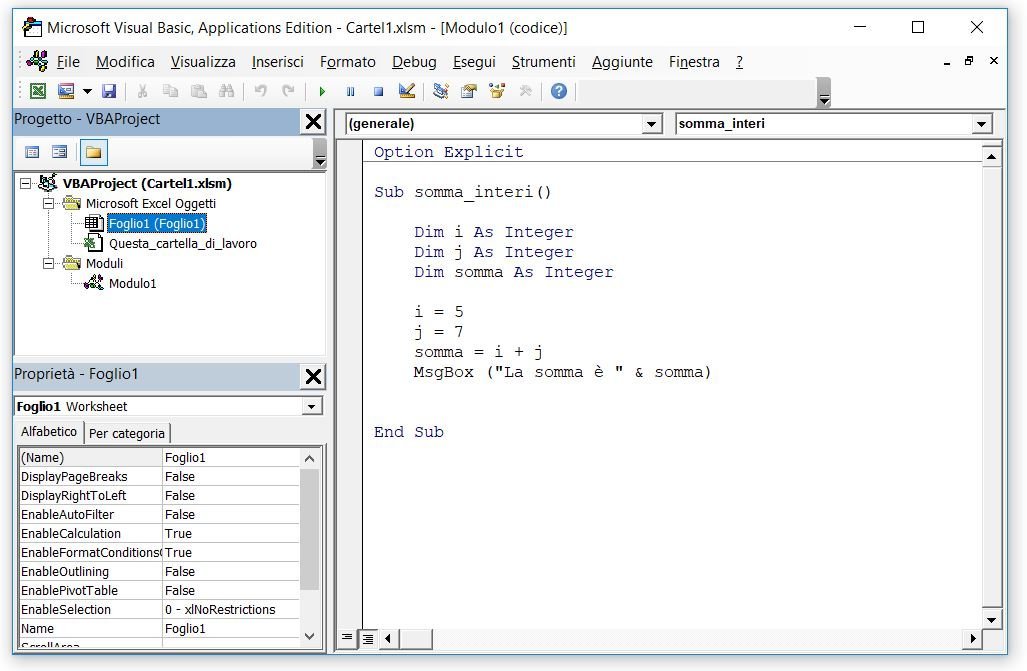Click the Reset stop icon in toolbar
Screen dimensions: 1027x671
378,92
